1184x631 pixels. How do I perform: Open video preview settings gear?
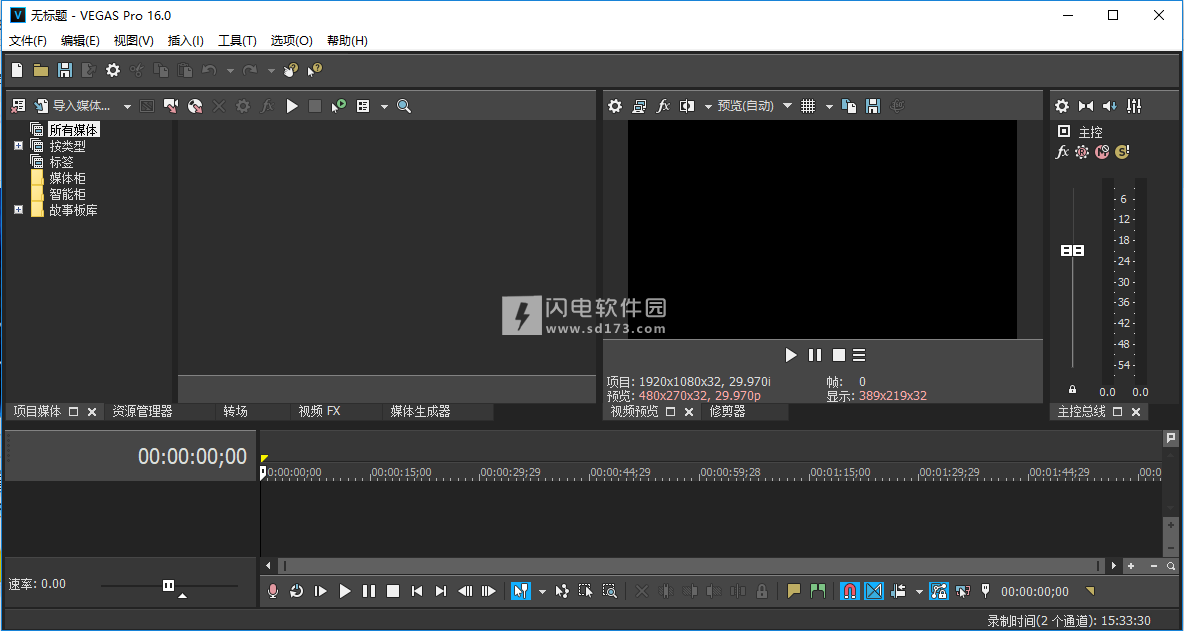(x=615, y=106)
